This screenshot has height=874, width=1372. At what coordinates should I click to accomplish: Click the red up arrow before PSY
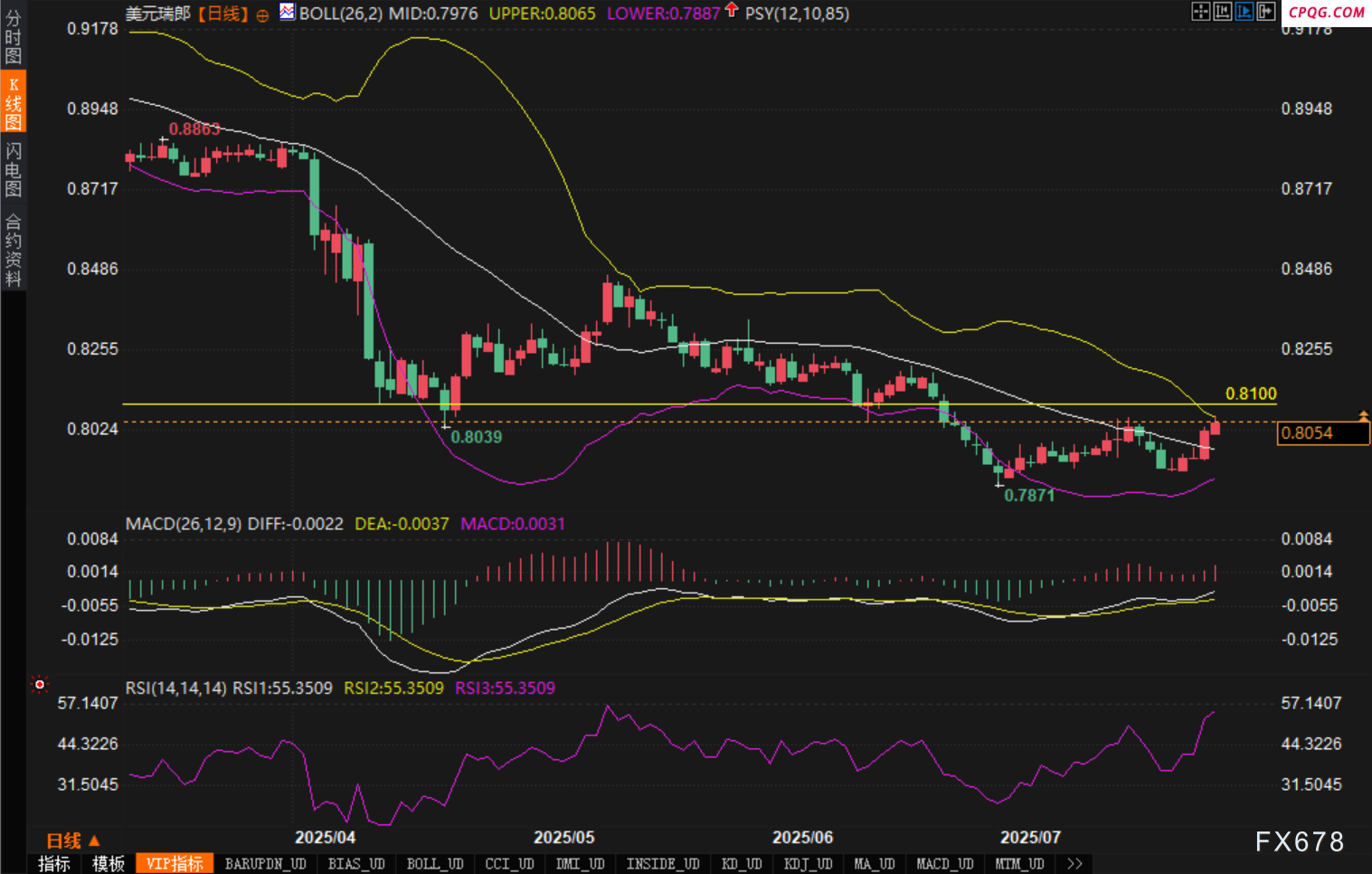[x=732, y=11]
